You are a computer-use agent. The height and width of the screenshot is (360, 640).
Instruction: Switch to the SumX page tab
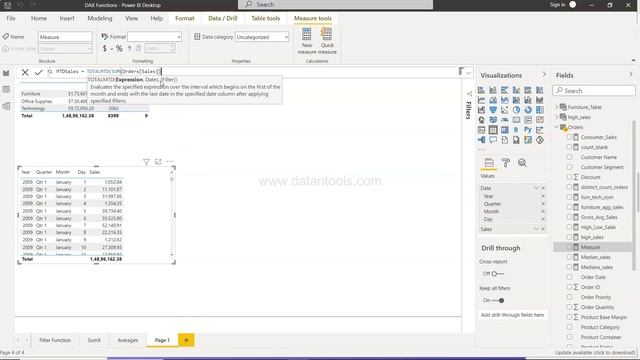pyautogui.click(x=94, y=340)
